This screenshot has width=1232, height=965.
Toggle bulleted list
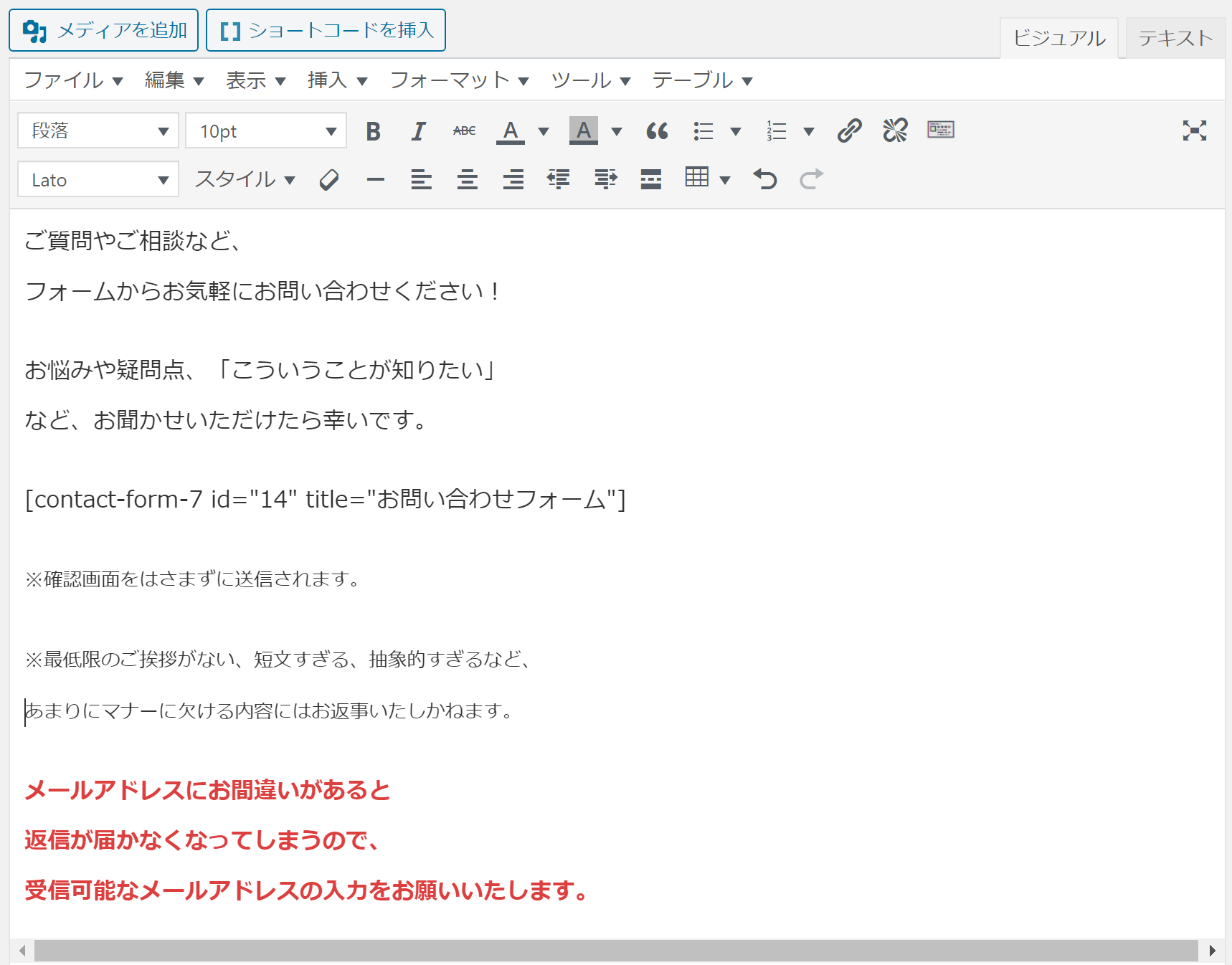click(703, 131)
